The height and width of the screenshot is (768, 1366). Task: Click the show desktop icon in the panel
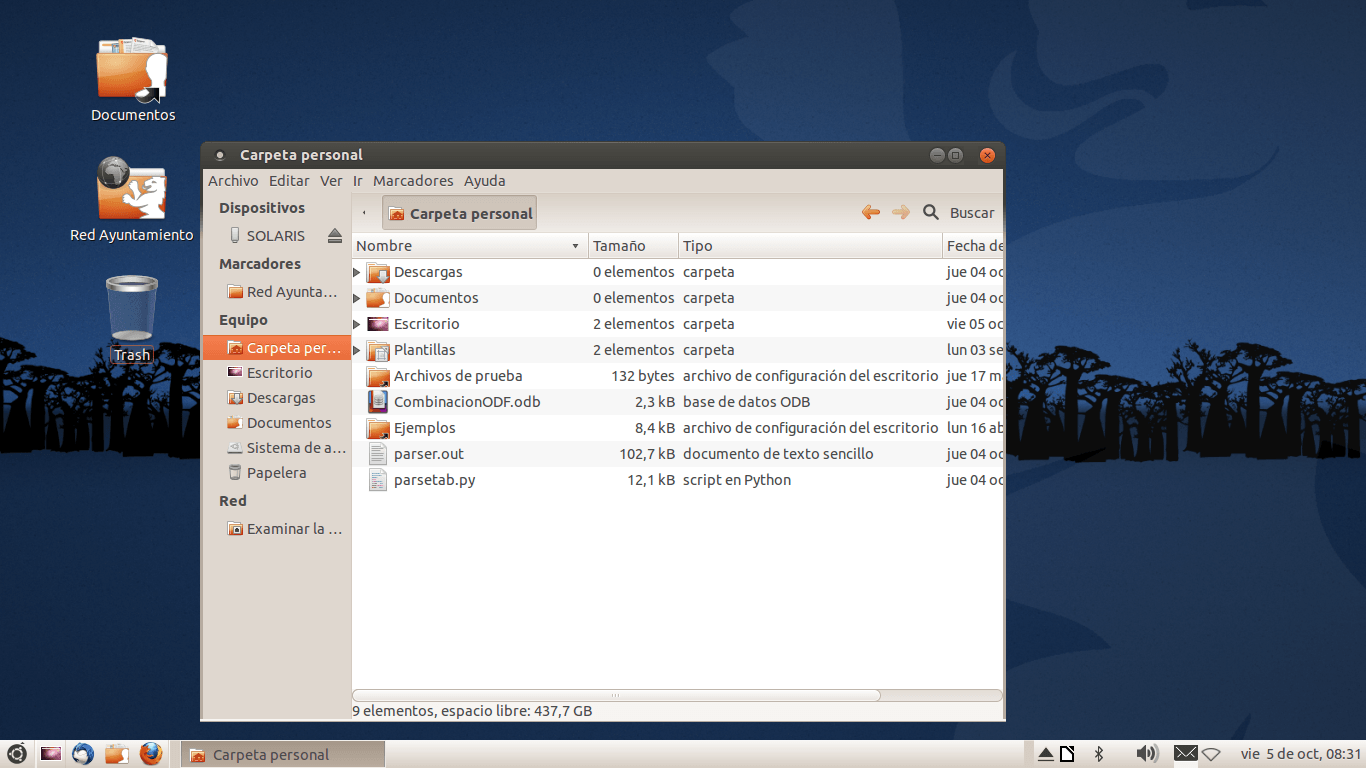point(51,754)
